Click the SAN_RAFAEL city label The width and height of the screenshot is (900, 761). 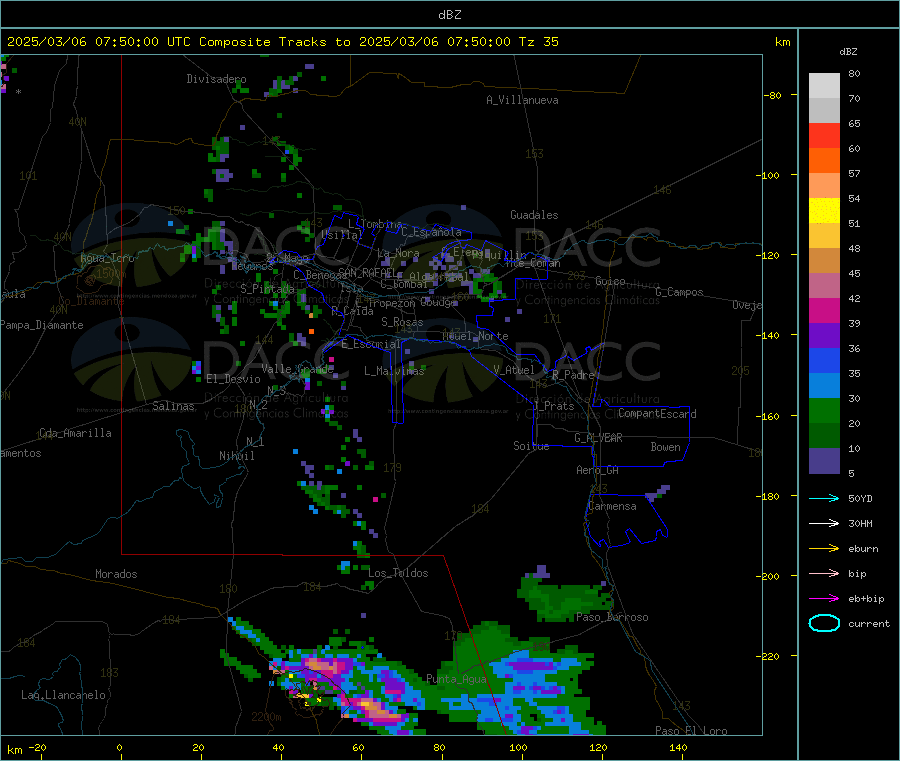click(x=366, y=272)
